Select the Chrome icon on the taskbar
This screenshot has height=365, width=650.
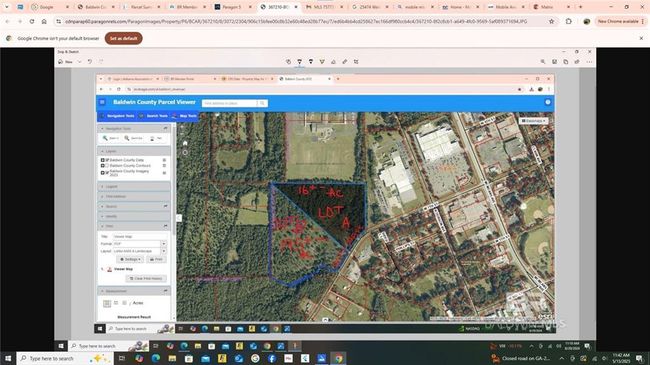(338, 358)
